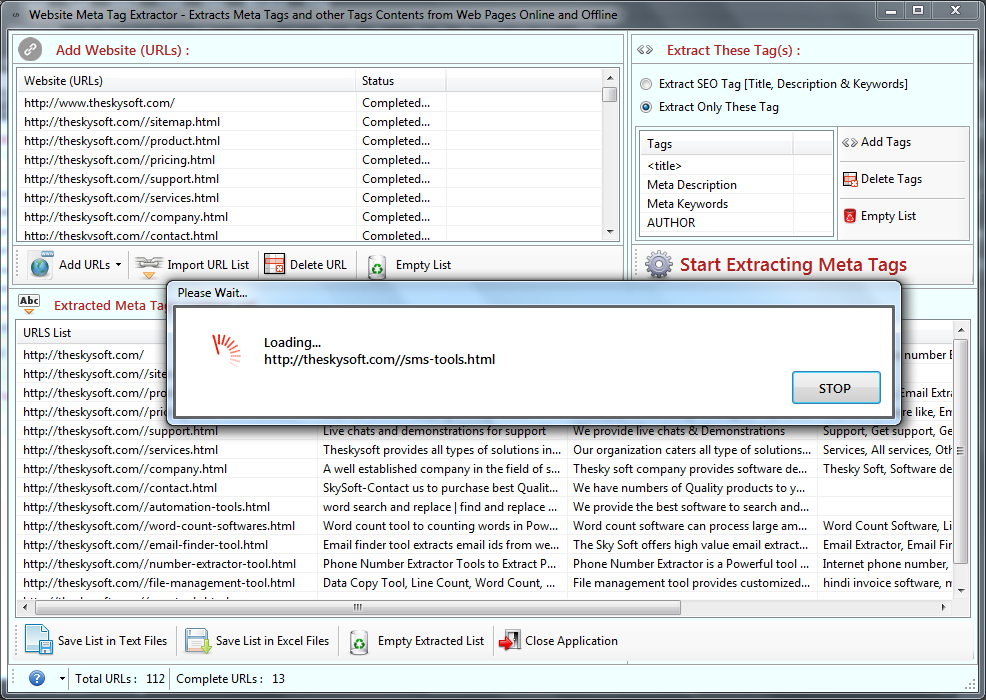This screenshot has width=986, height=700.
Task: Click the Empty Extracted List recycle icon
Action: [358, 642]
